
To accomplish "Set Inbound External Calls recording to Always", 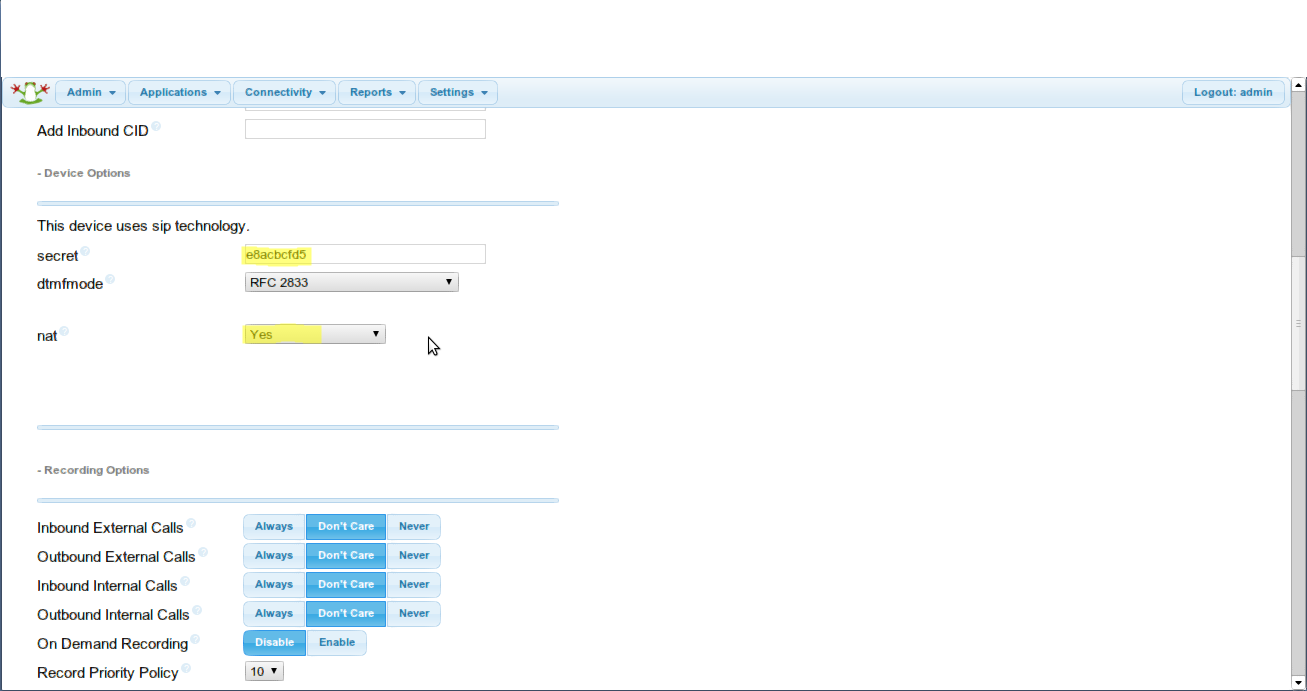I will coord(274,526).
